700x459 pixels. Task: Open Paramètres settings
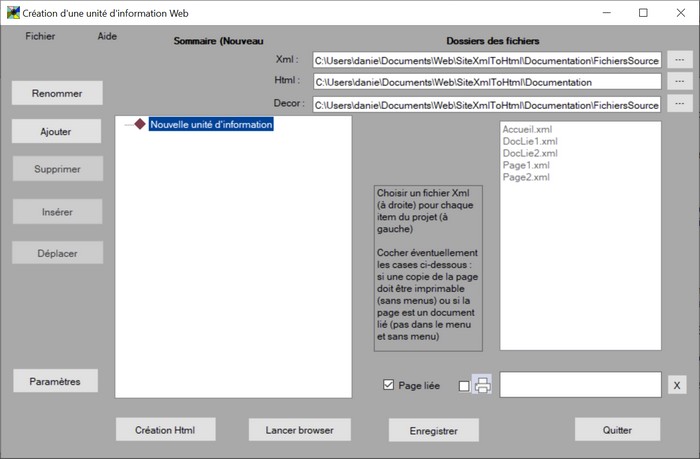pos(55,381)
